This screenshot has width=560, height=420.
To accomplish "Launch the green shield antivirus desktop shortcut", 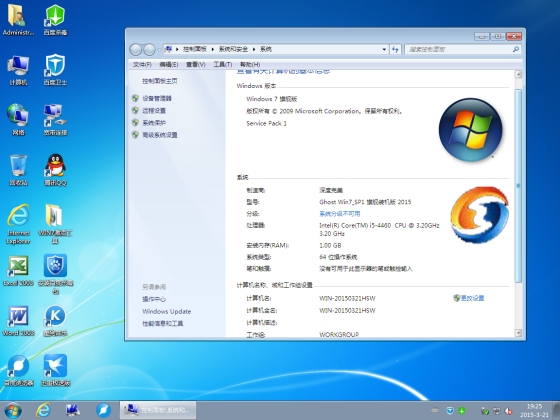I will coord(55,20).
